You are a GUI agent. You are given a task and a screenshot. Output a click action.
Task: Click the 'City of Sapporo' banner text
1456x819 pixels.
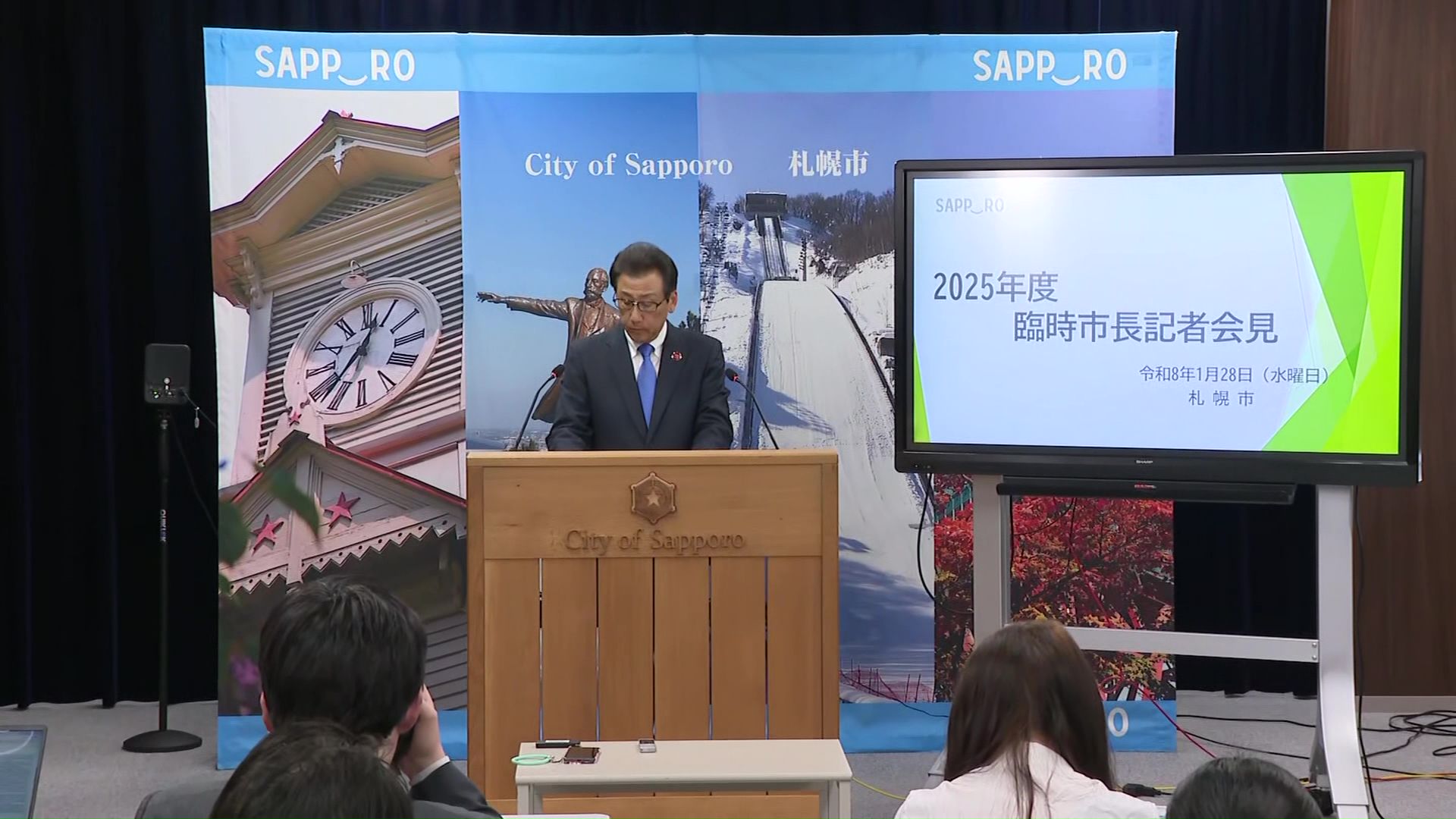(x=628, y=165)
